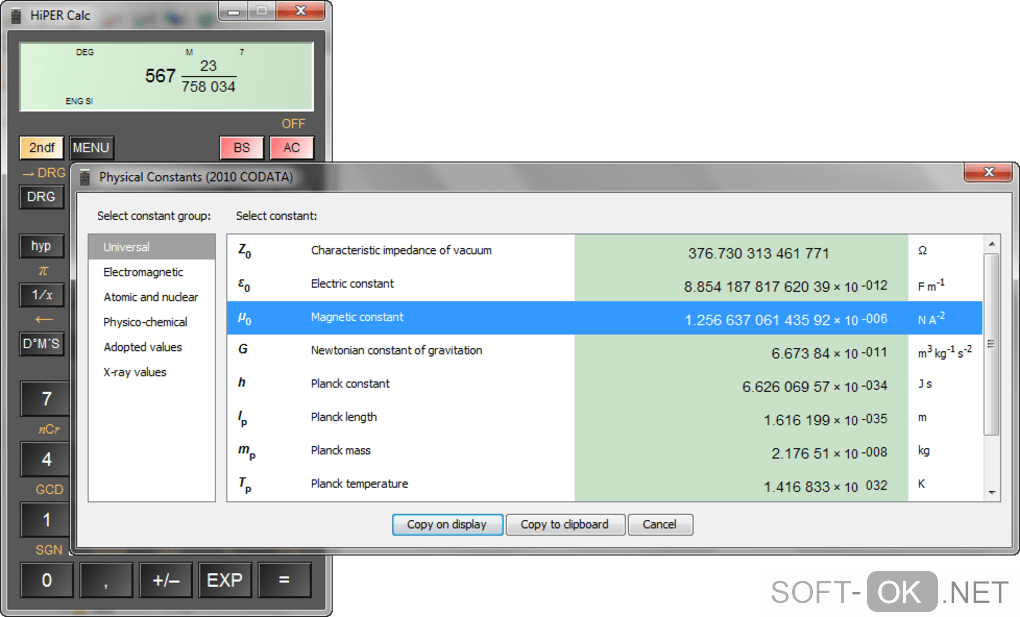The width and height of the screenshot is (1020, 617).
Task: Select Atomic and nuclear group
Action: tap(152, 297)
